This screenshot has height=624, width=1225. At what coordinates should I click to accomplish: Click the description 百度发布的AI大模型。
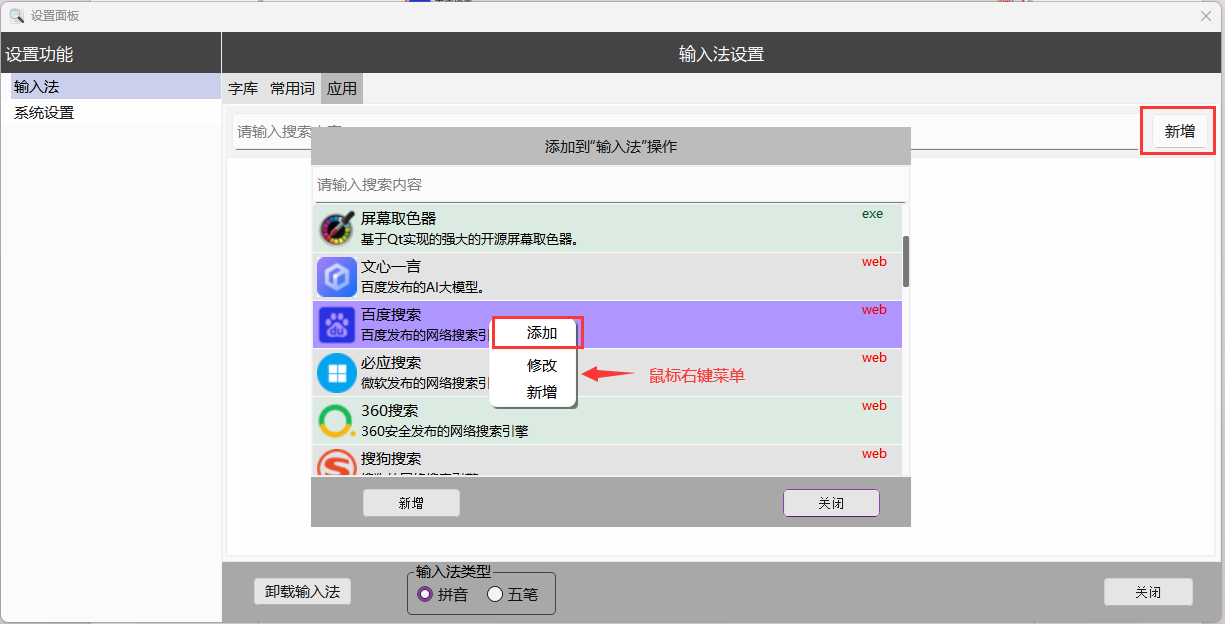pyautogui.click(x=423, y=287)
